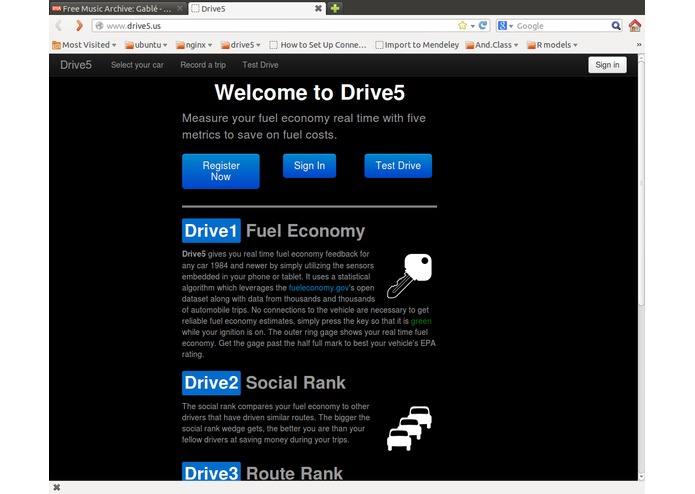This screenshot has height=494, width=695.
Task: Open the Google search engine dropdown
Action: tap(505, 26)
